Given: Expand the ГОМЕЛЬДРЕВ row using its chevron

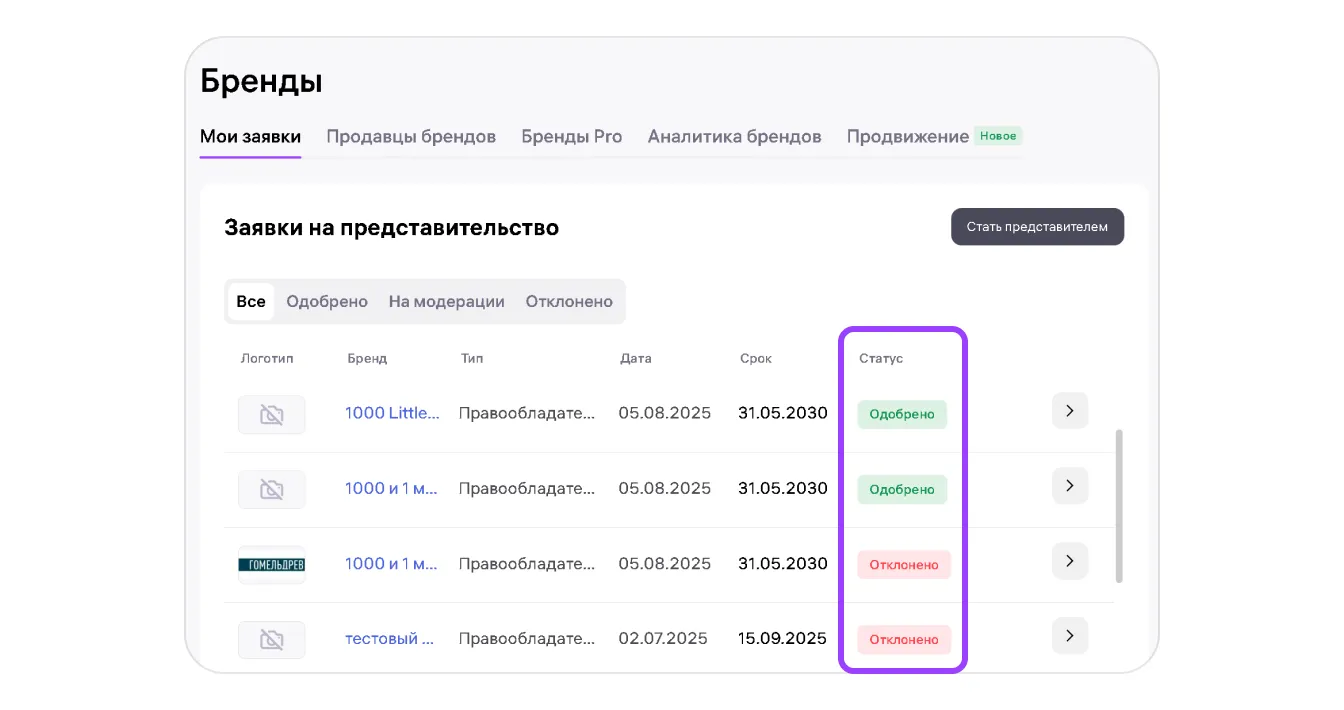Looking at the screenshot, I should tap(1069, 561).
